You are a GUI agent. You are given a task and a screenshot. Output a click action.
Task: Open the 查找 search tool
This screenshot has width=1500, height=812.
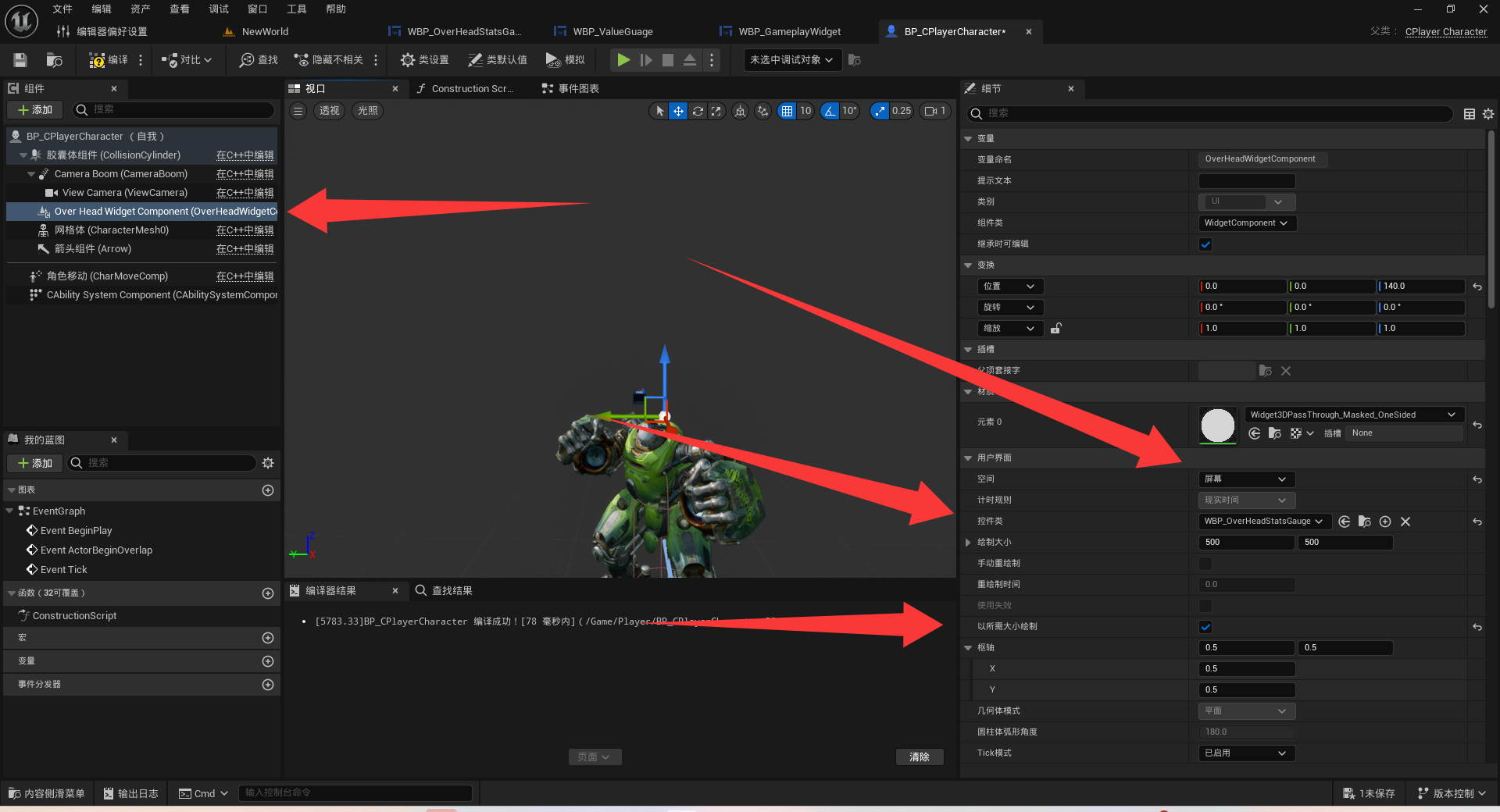[x=259, y=60]
